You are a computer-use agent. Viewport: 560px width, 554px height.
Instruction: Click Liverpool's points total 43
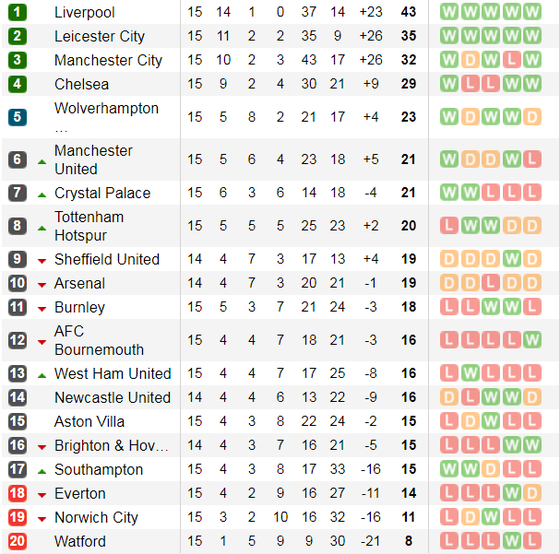(408, 12)
